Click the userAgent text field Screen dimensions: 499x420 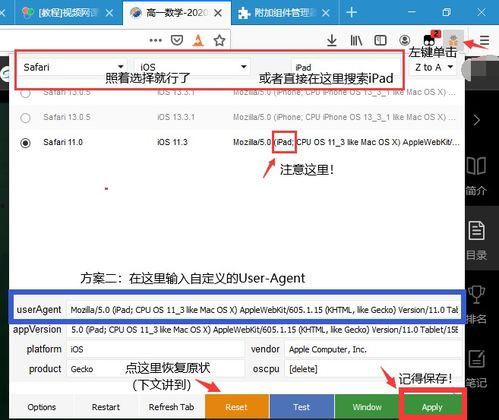click(x=264, y=310)
